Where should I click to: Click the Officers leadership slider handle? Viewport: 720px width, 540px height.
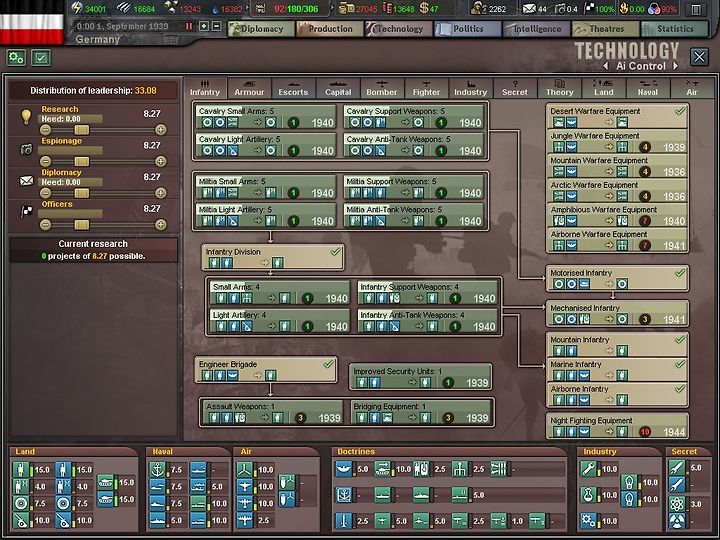point(82,225)
